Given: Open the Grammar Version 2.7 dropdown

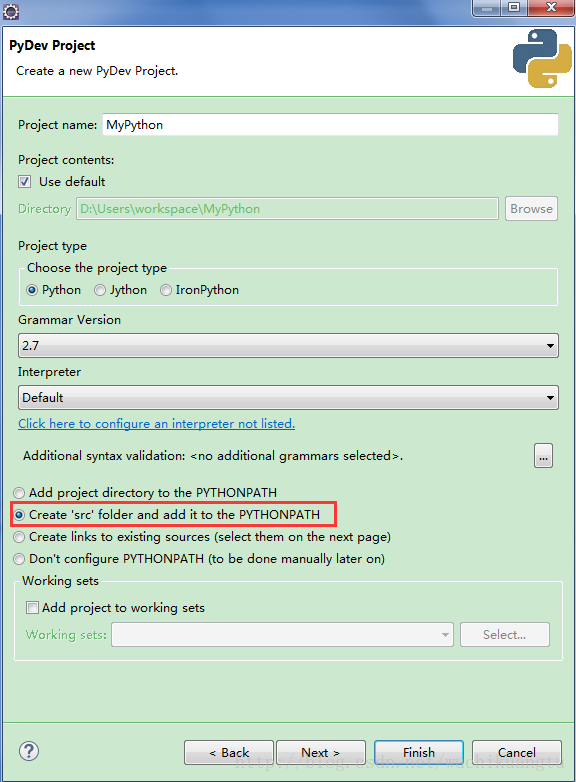Looking at the screenshot, I should tap(288, 346).
